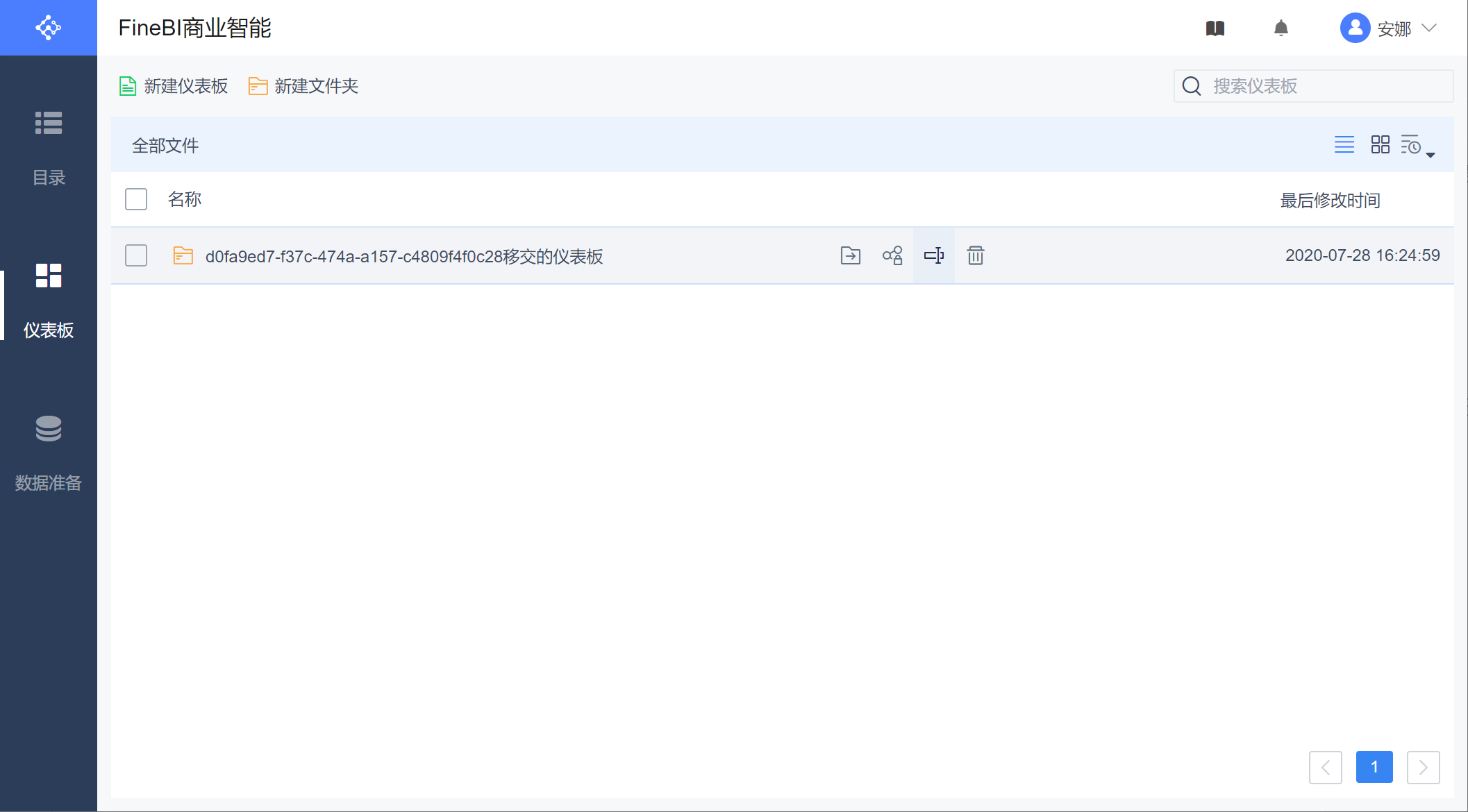Go to the next page arrow
The width and height of the screenshot is (1468, 812).
[1423, 767]
